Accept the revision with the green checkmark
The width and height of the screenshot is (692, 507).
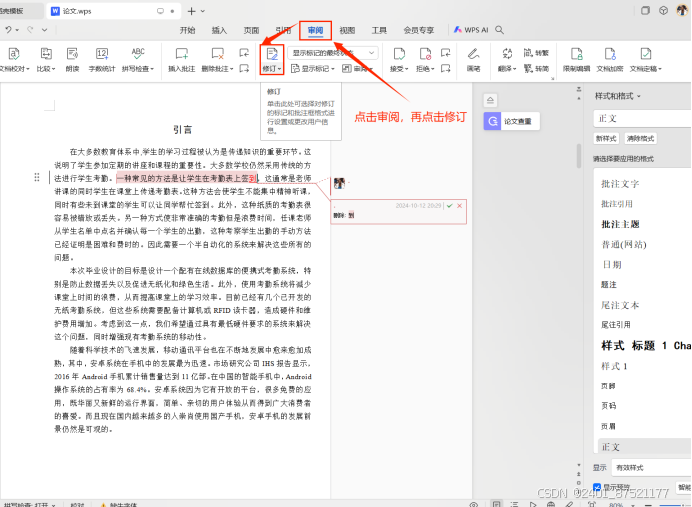pyautogui.click(x=449, y=206)
